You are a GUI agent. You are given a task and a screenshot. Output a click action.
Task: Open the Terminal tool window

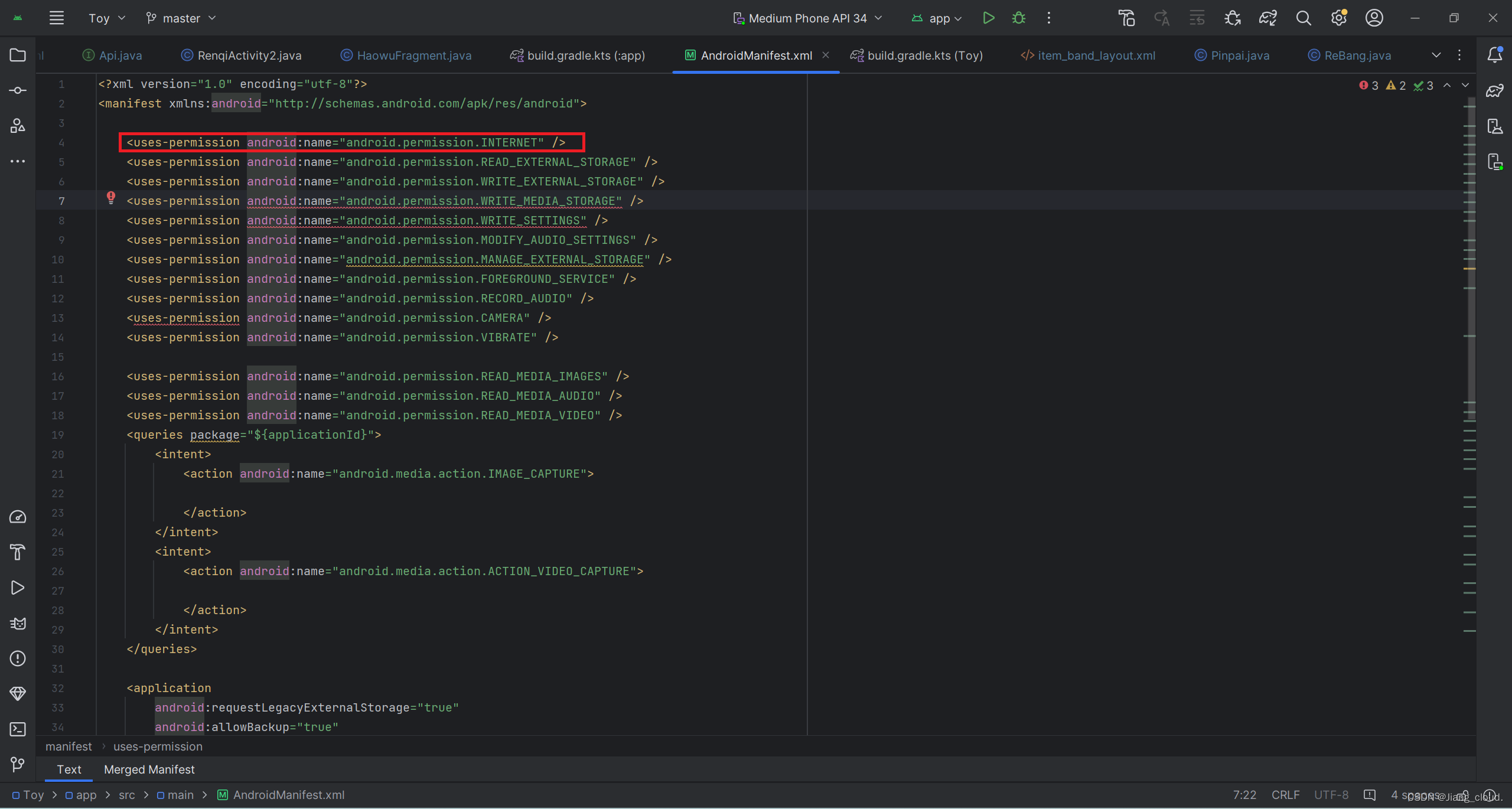(x=17, y=729)
